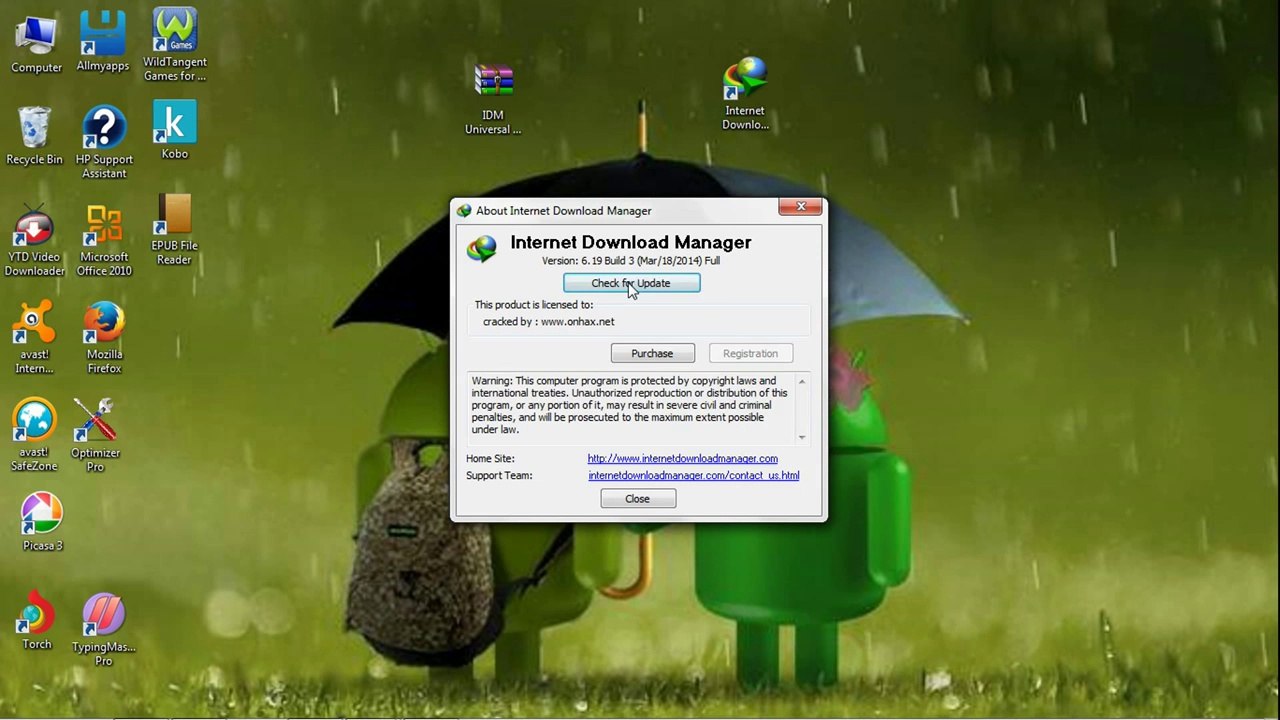Click the Close button at dialog bottom
This screenshot has height=720, width=1280.
click(x=638, y=499)
